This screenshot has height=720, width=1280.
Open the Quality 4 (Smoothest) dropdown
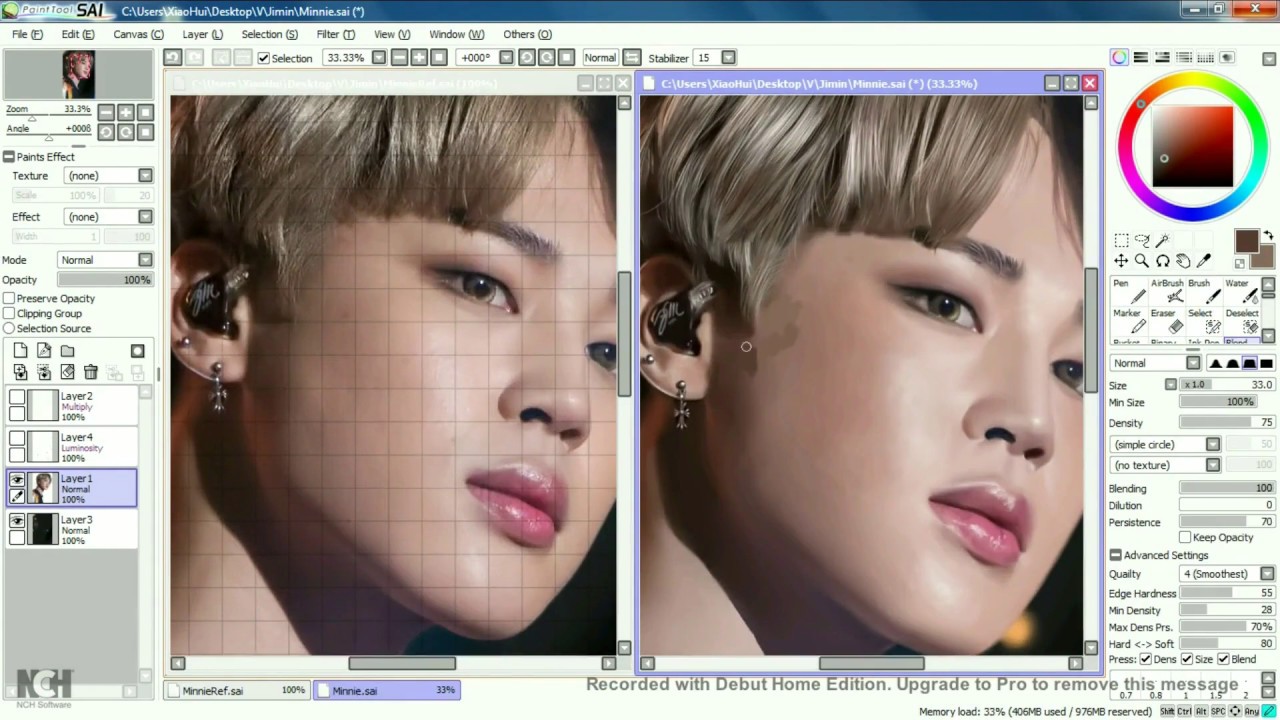[1267, 574]
